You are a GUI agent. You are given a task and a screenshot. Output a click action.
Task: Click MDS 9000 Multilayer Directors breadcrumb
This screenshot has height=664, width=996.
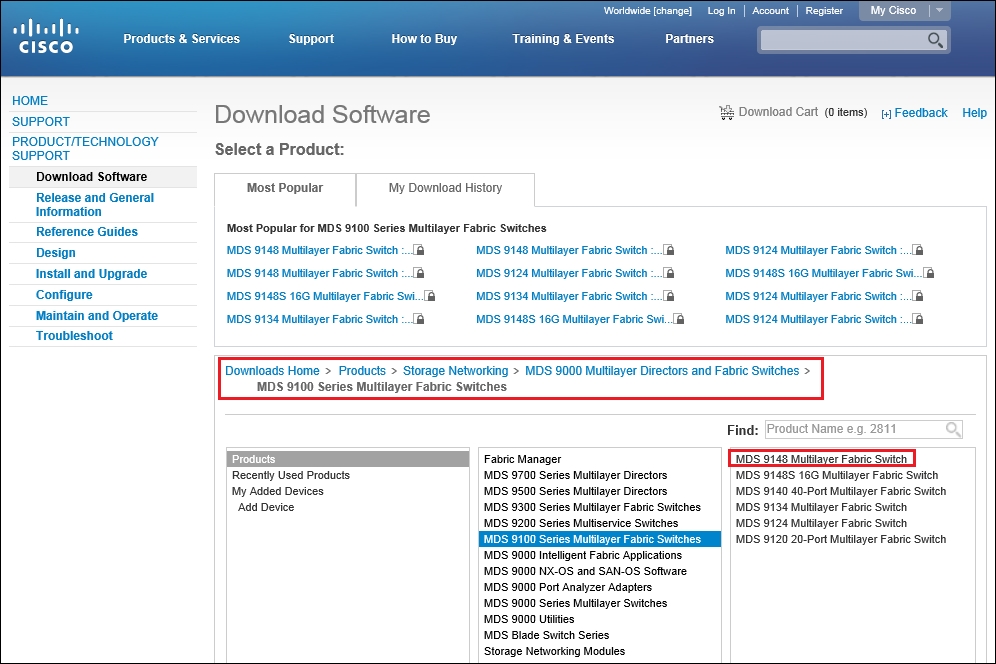coord(662,371)
